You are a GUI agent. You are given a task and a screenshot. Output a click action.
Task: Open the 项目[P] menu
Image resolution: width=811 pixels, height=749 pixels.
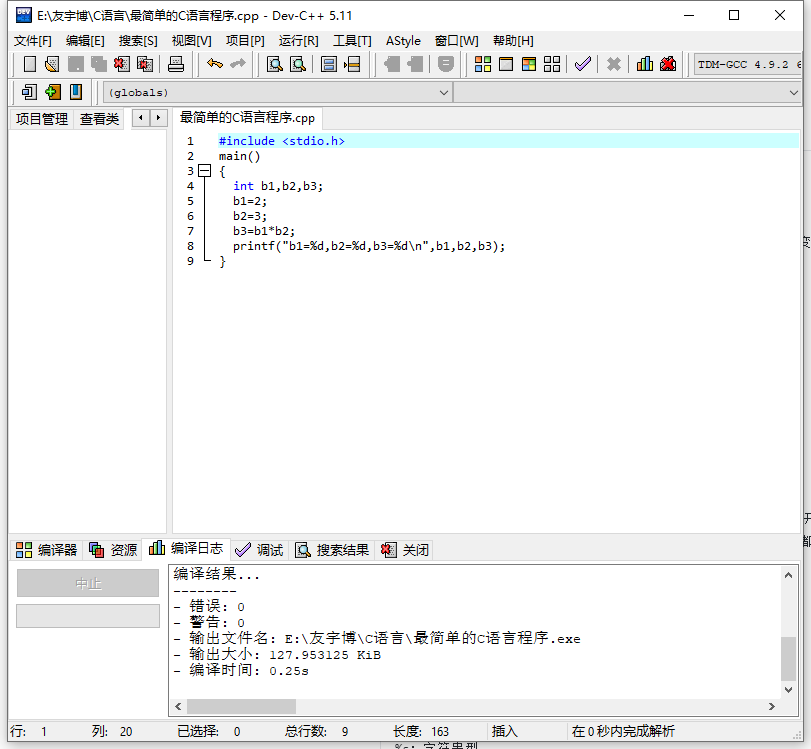point(245,41)
